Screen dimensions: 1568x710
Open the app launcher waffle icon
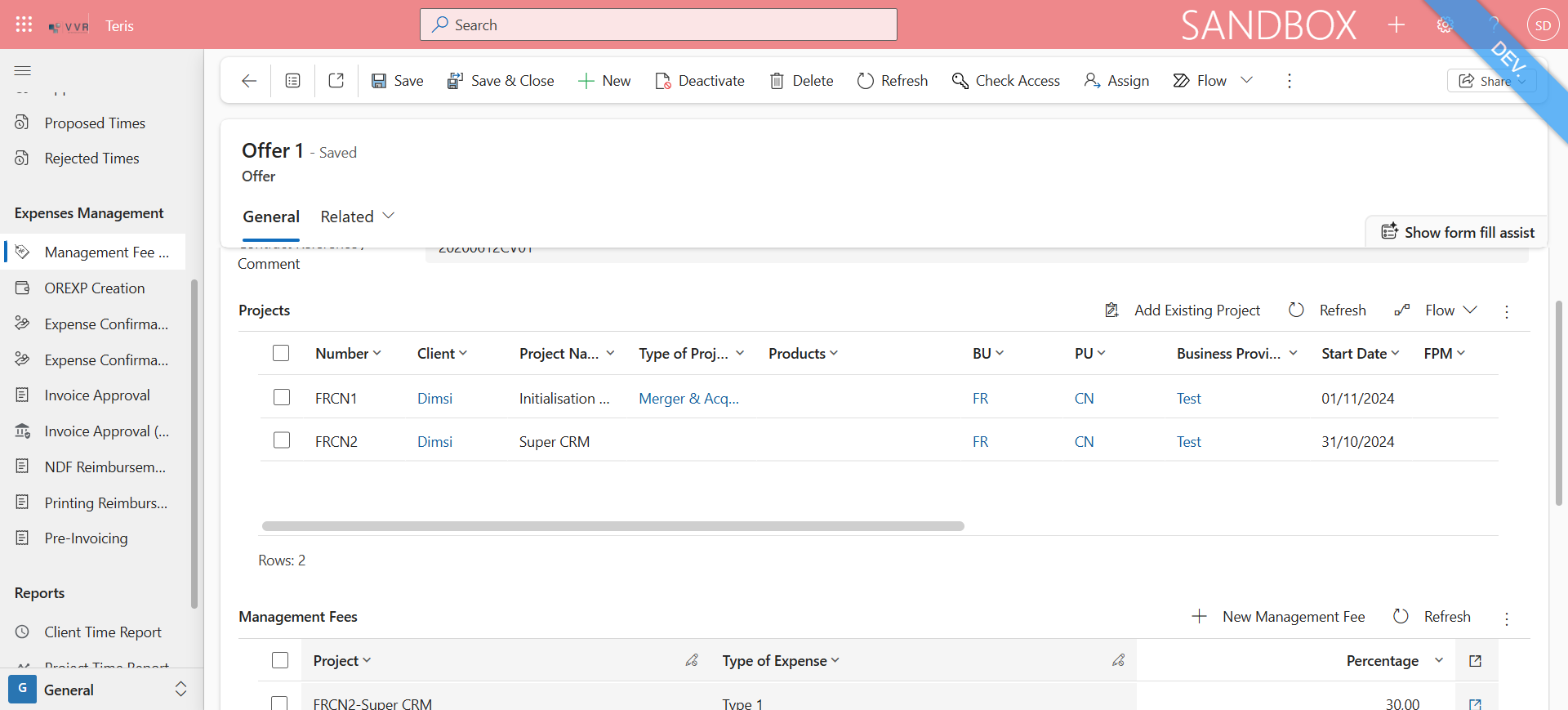point(24,25)
